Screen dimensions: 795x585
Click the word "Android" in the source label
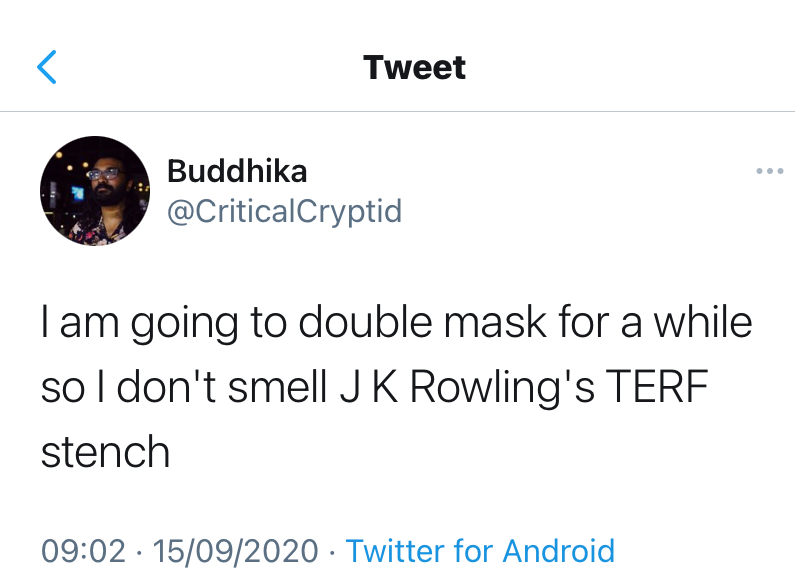558,551
